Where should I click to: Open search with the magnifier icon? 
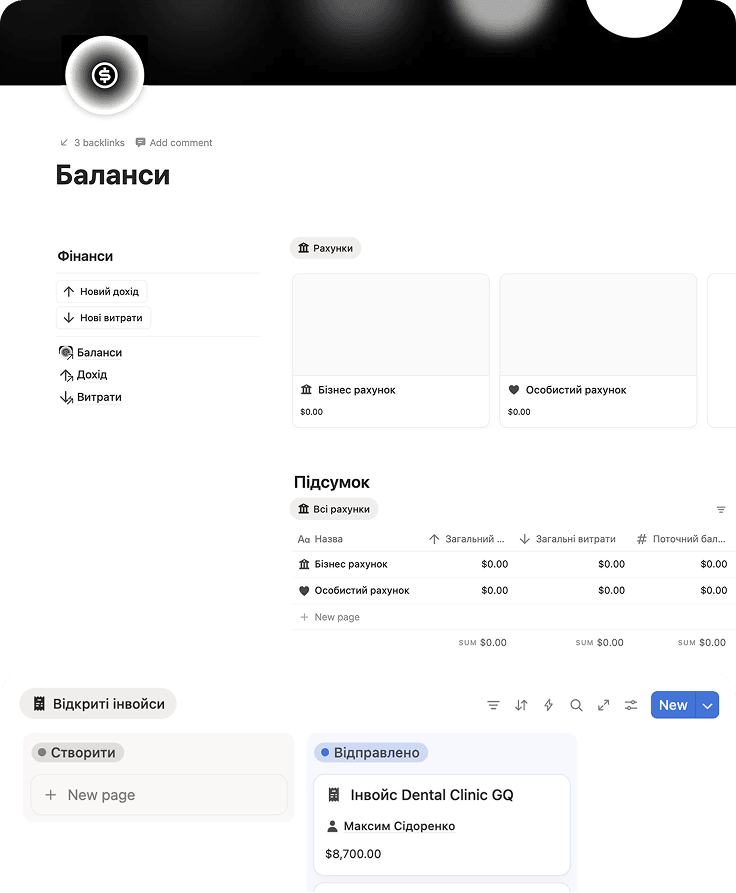coord(576,705)
